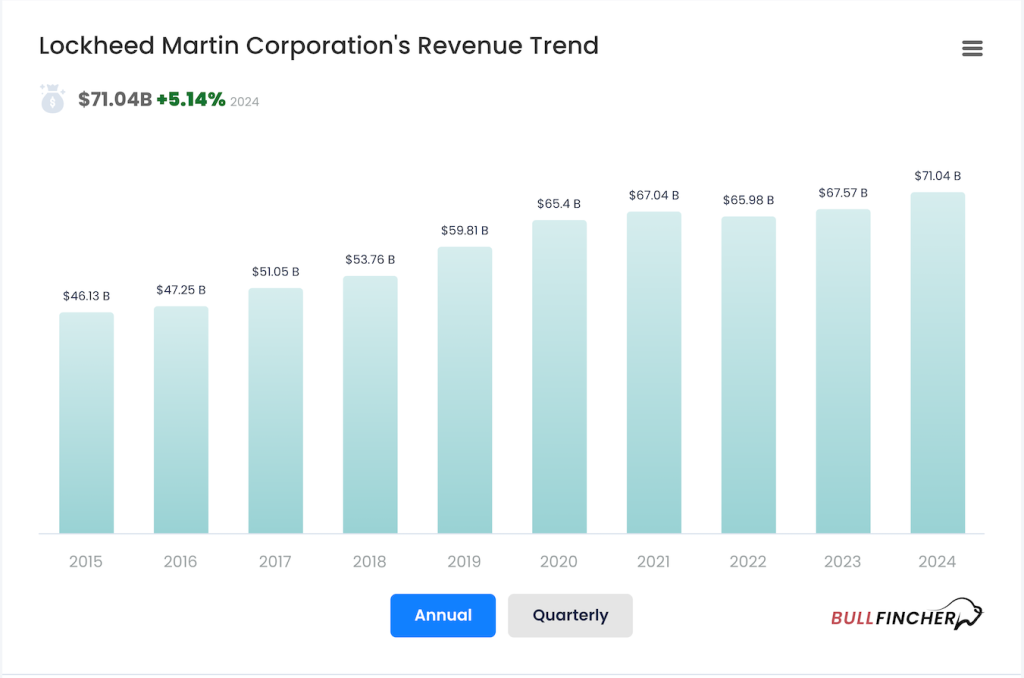Click the $67.57 B bar label
1024x678 pixels.
tap(843, 193)
